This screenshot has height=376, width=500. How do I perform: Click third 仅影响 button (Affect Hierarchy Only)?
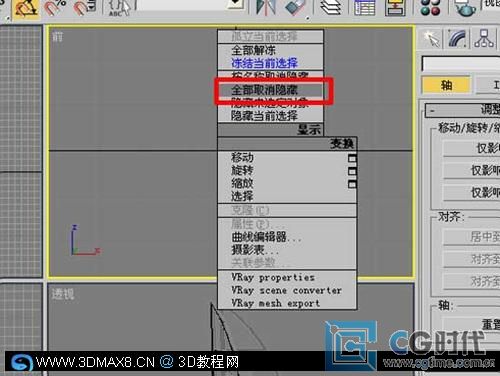[x=471, y=192]
